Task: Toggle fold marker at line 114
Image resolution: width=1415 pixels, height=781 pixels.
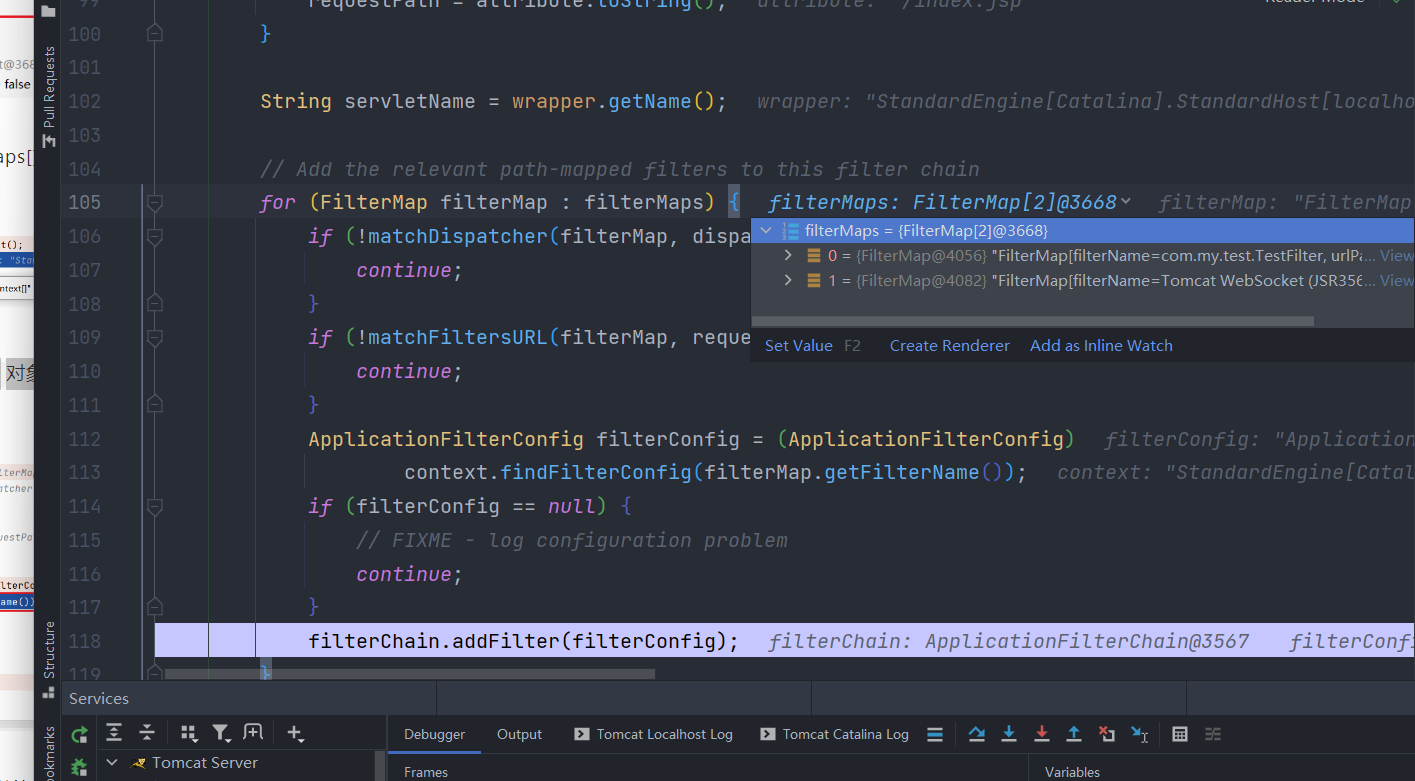Action: 154,506
